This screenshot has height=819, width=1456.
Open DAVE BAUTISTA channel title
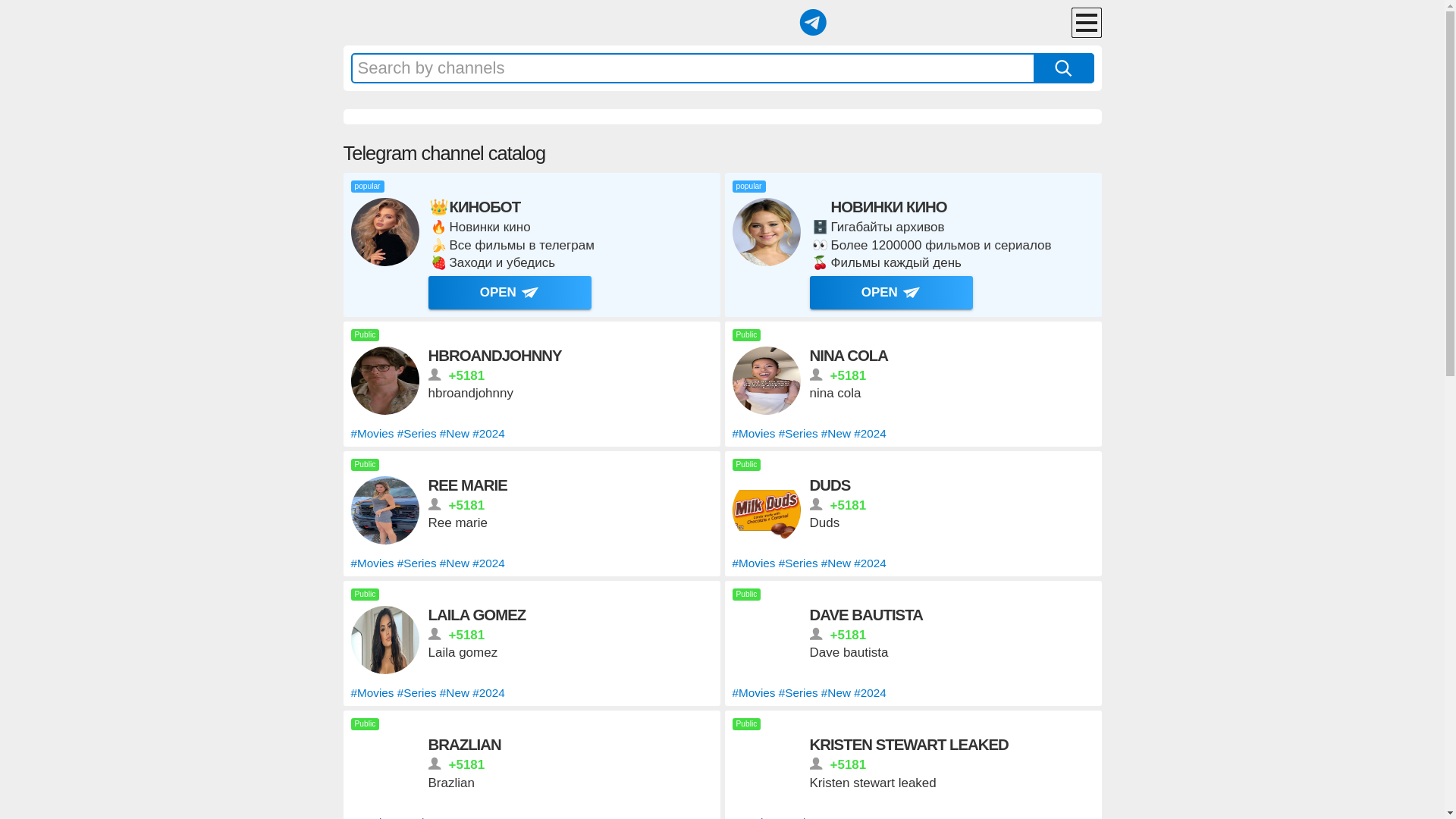866,615
